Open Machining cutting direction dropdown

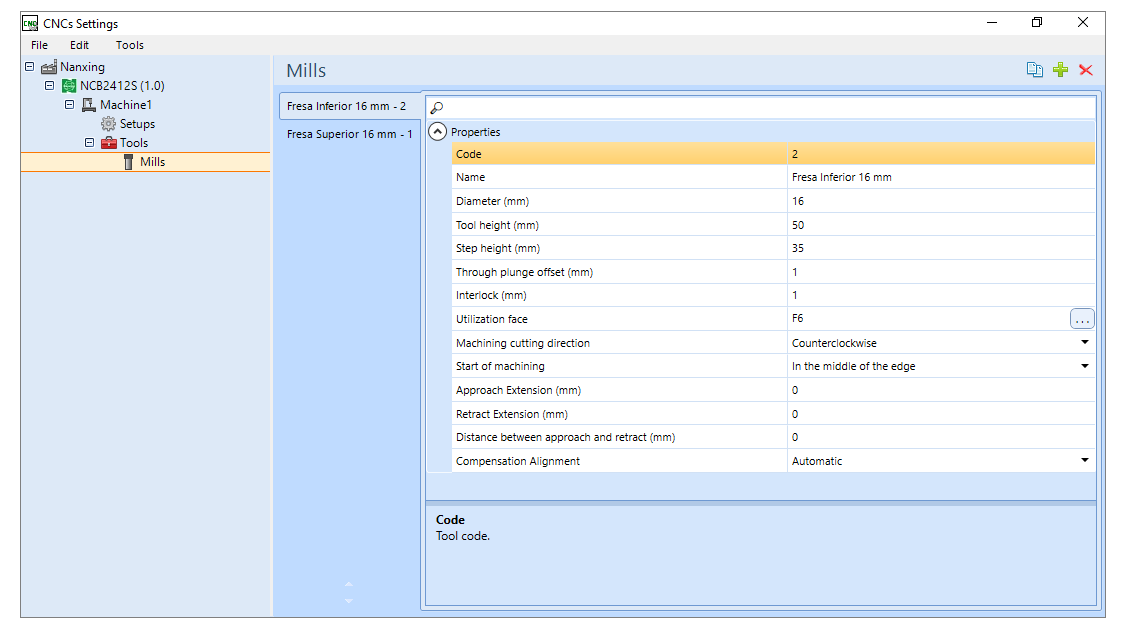coord(1085,342)
